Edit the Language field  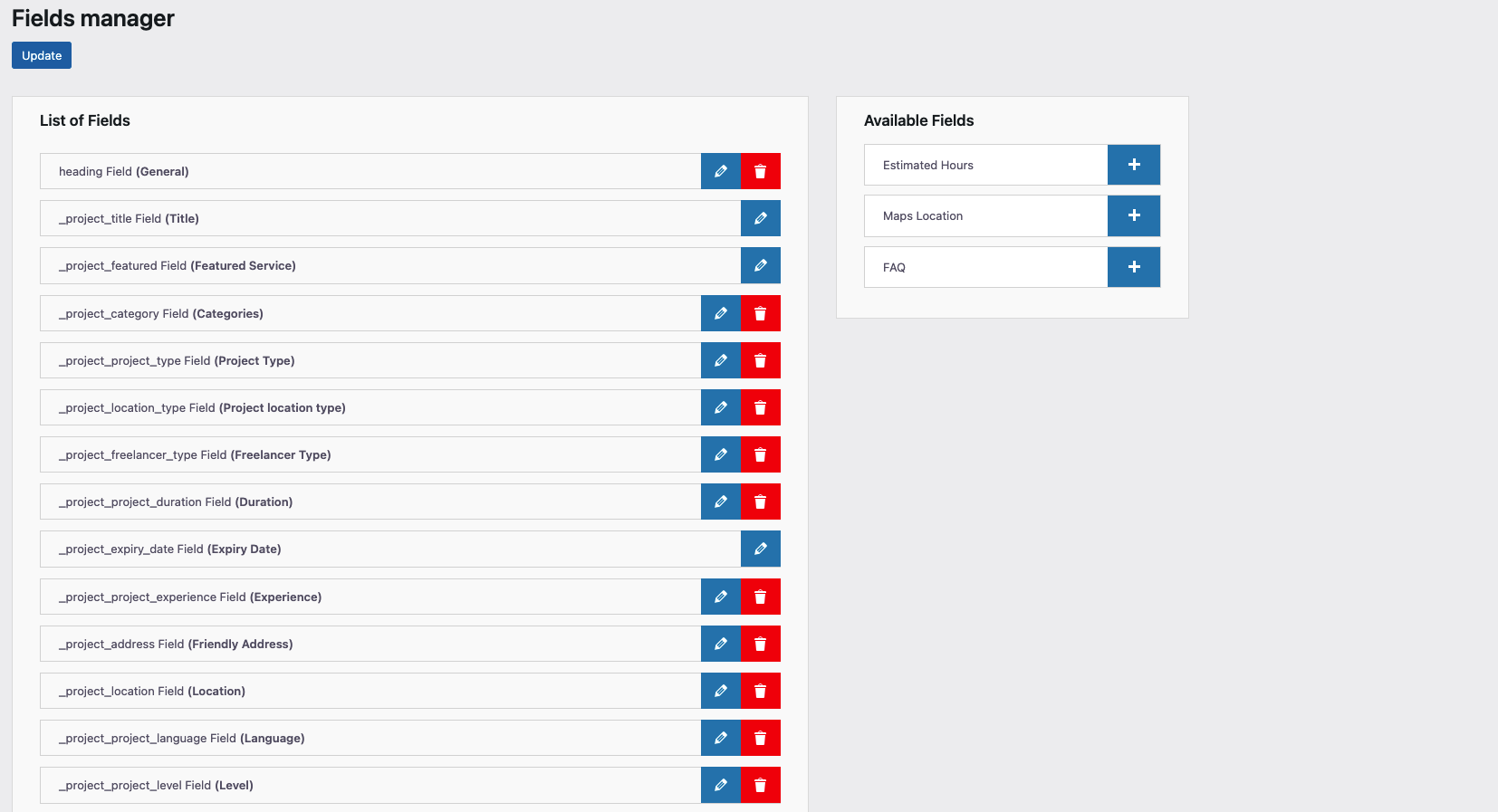click(x=720, y=738)
